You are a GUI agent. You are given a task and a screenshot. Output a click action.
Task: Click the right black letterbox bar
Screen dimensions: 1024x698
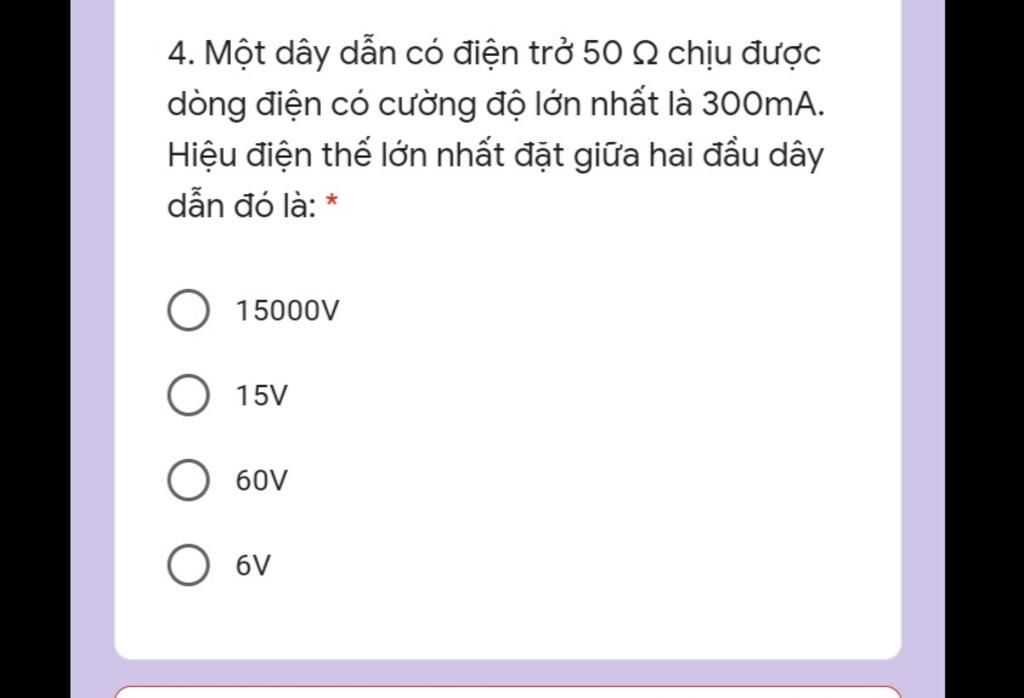984,349
